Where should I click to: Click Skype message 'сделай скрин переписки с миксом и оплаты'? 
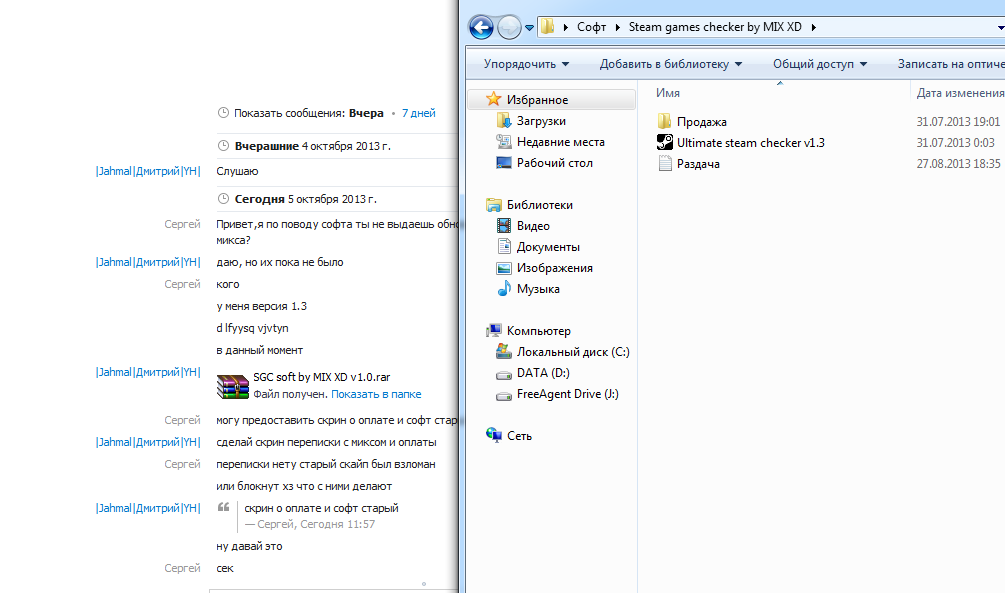tap(326, 442)
